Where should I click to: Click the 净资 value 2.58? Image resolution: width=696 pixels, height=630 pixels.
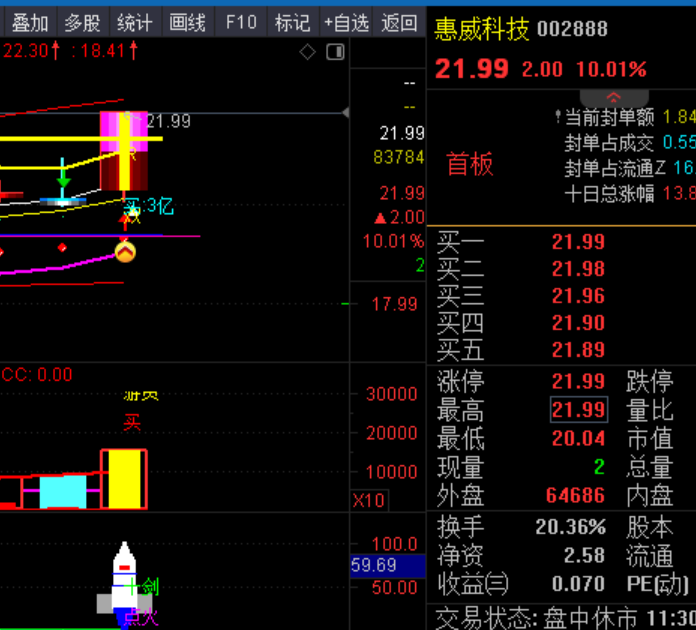coord(584,555)
